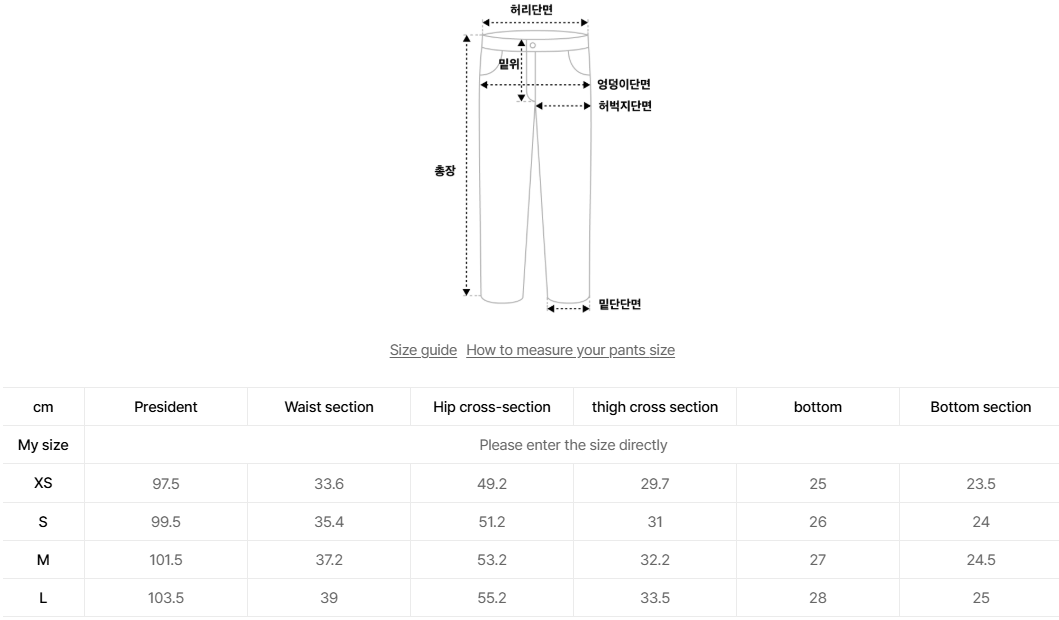This screenshot has width=1059, height=620.
Task: Select the S size row label
Action: (43, 522)
